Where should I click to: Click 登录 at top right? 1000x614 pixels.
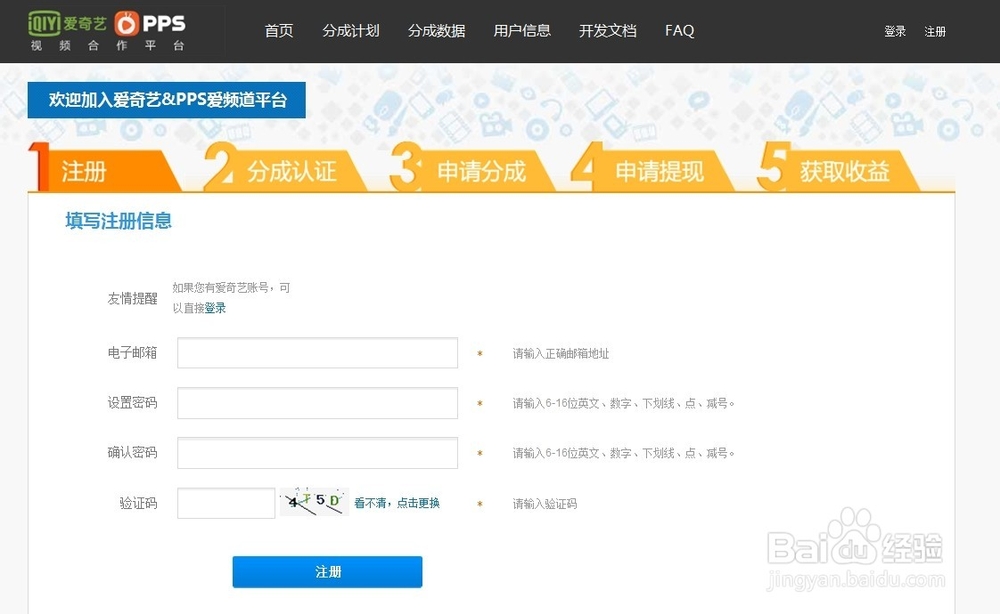click(x=894, y=31)
